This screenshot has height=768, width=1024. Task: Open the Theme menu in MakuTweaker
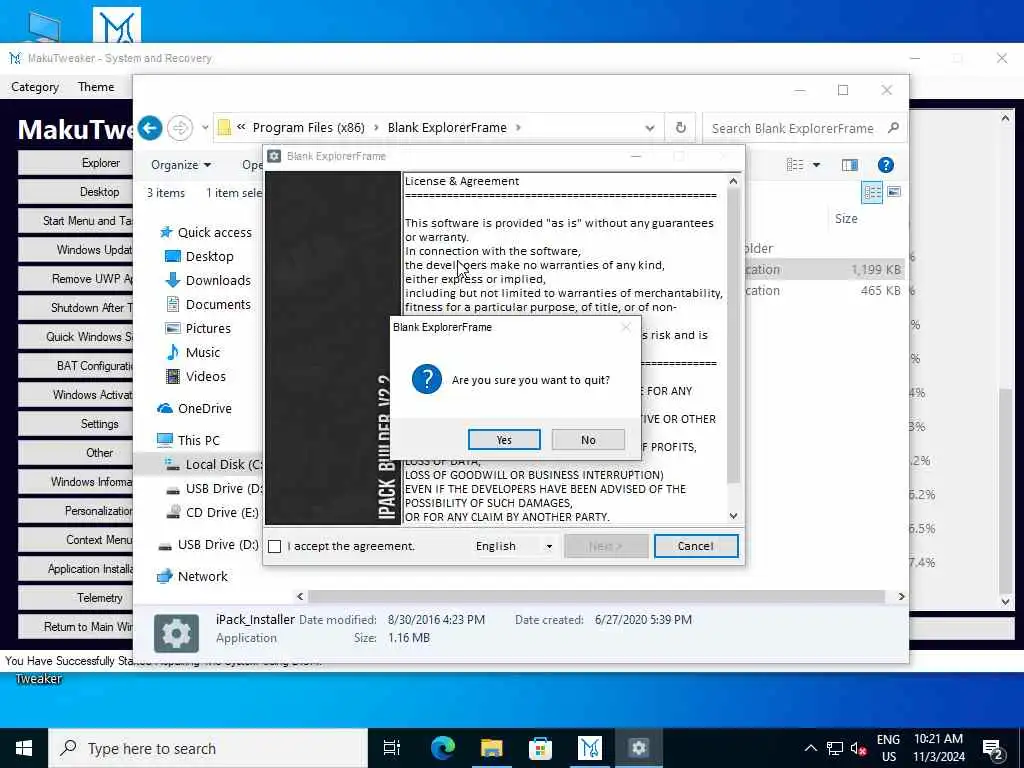tap(96, 87)
